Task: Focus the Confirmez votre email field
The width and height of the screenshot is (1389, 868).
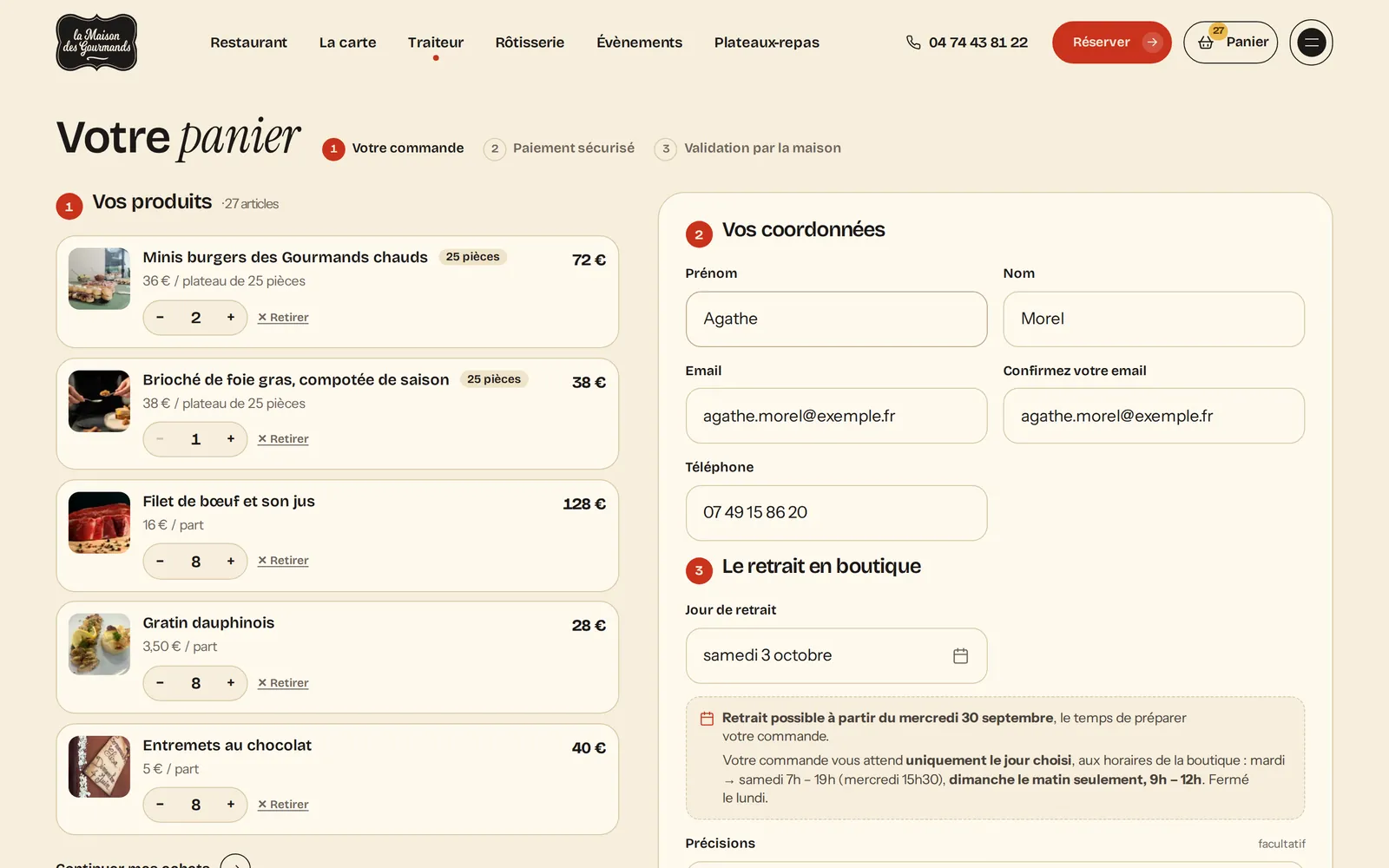Action: (x=1154, y=416)
